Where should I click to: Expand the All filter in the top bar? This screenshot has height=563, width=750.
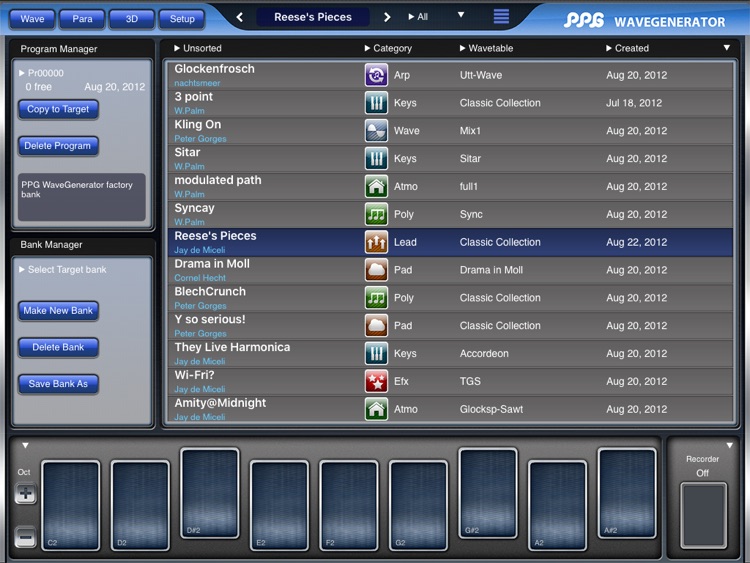point(418,17)
